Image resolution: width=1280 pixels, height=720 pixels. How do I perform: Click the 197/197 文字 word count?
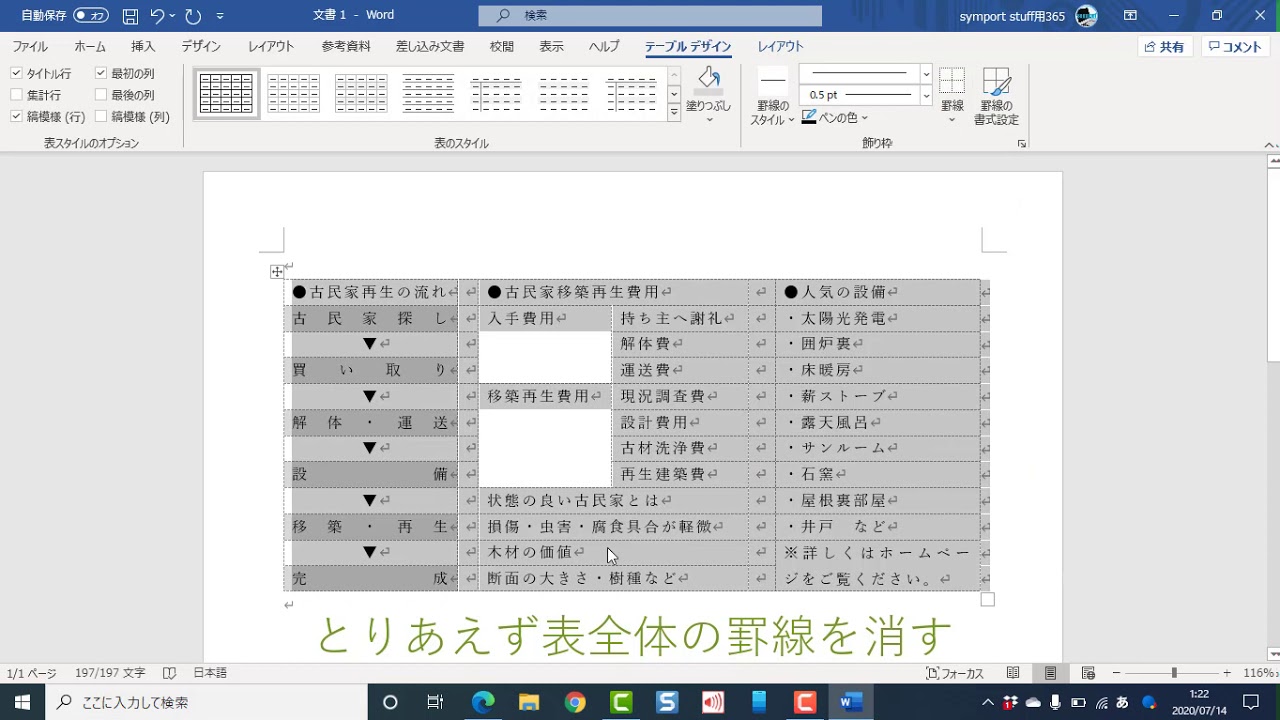pos(110,674)
